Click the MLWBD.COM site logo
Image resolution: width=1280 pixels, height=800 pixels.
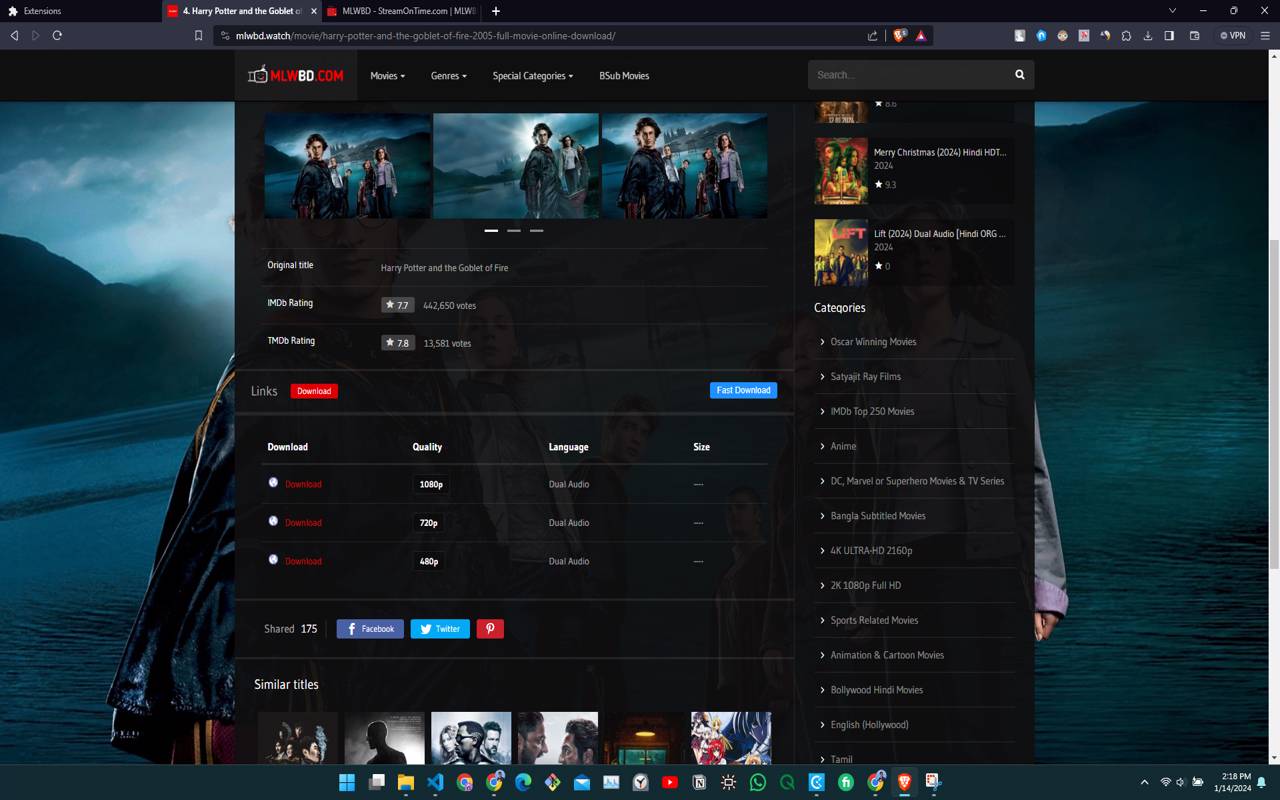(x=296, y=75)
